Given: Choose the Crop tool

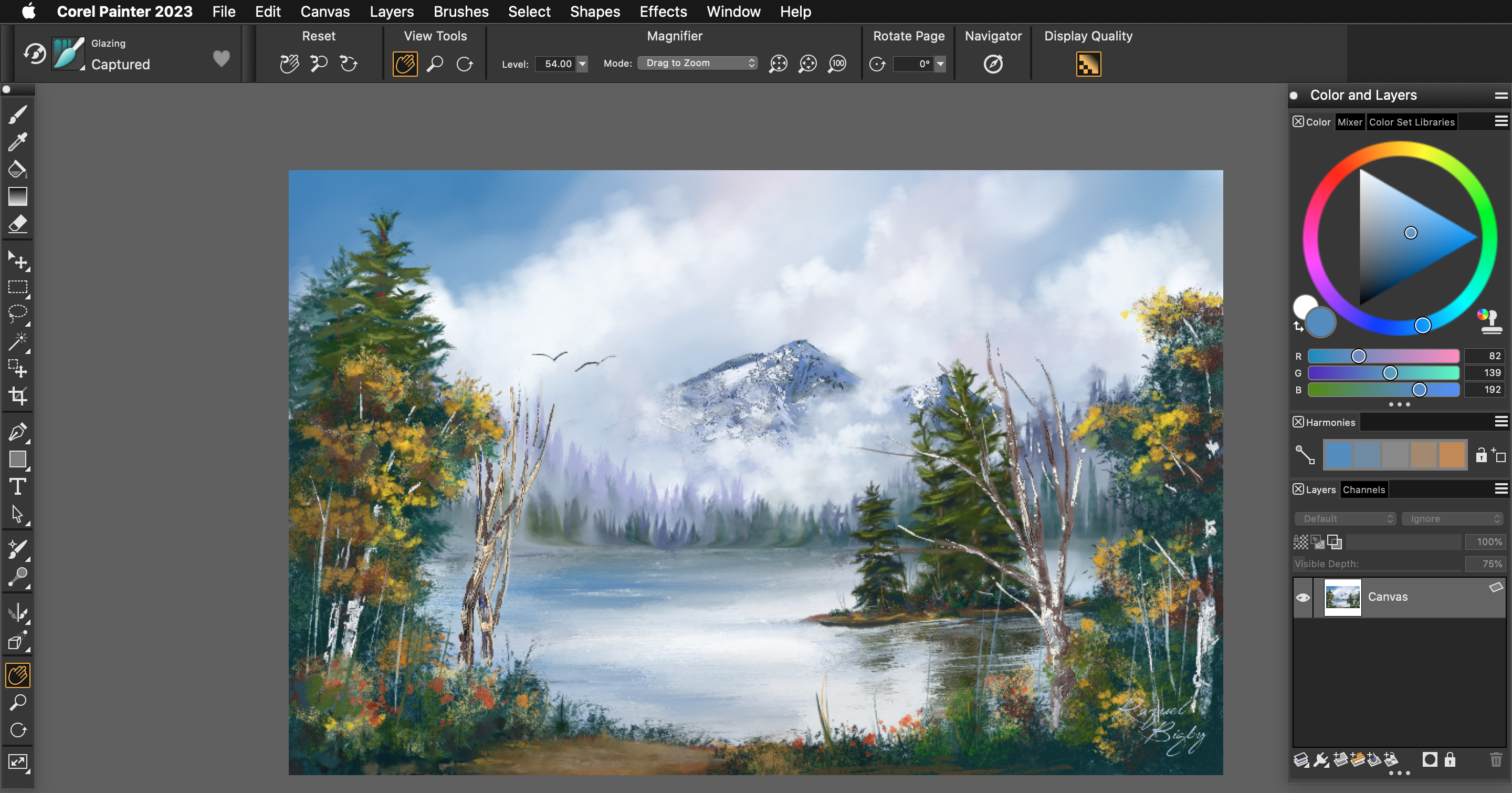Looking at the screenshot, I should (18, 396).
